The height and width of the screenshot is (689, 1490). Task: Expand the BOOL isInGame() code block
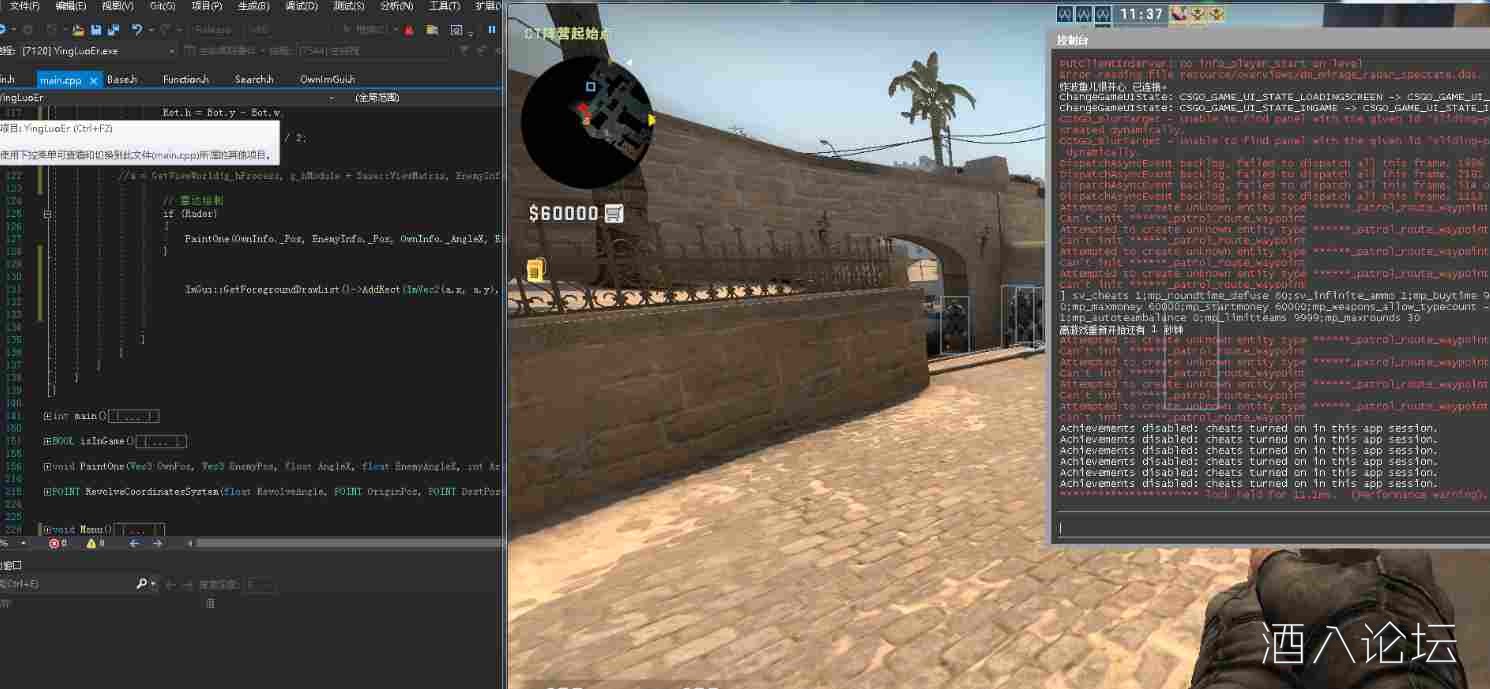[x=47, y=441]
